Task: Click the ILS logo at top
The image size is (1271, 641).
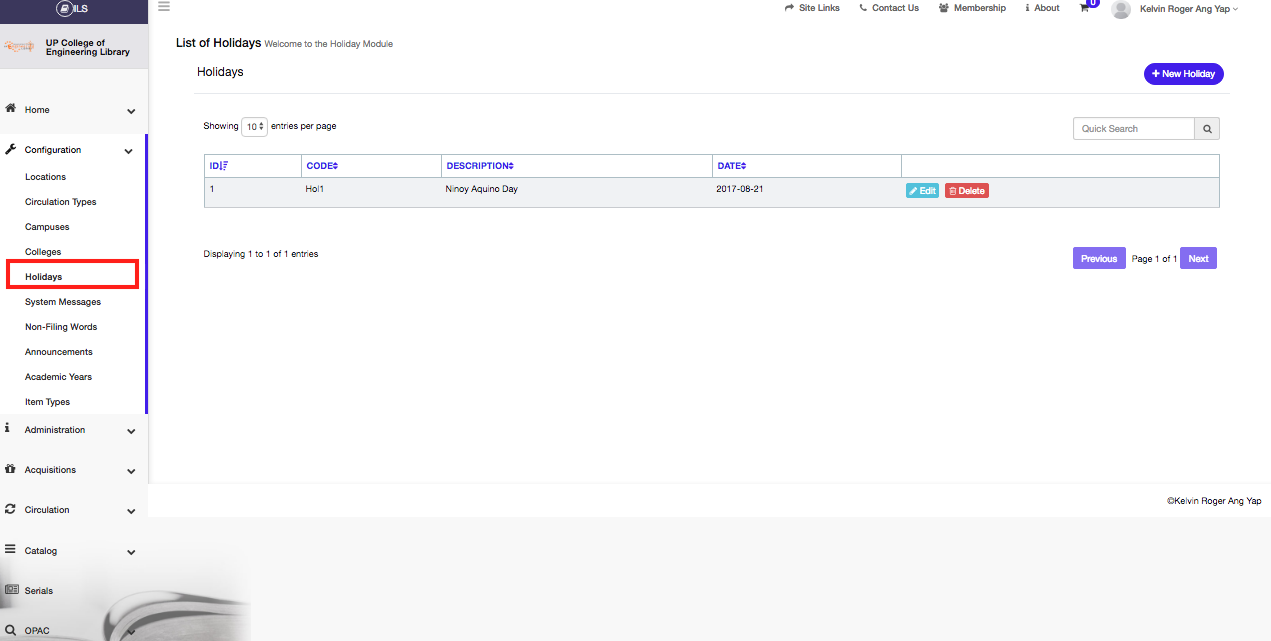Action: (73, 8)
